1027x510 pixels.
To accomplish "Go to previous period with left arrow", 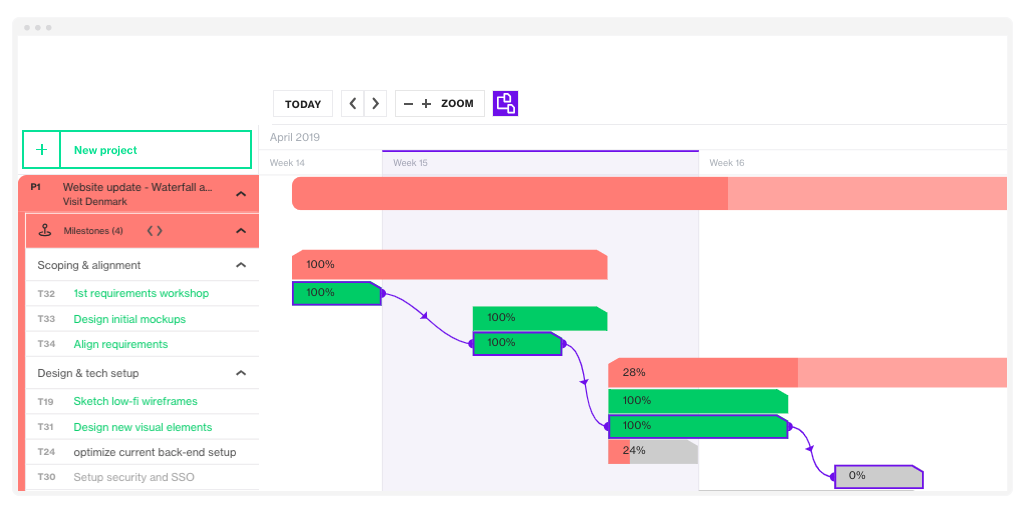I will (353, 103).
